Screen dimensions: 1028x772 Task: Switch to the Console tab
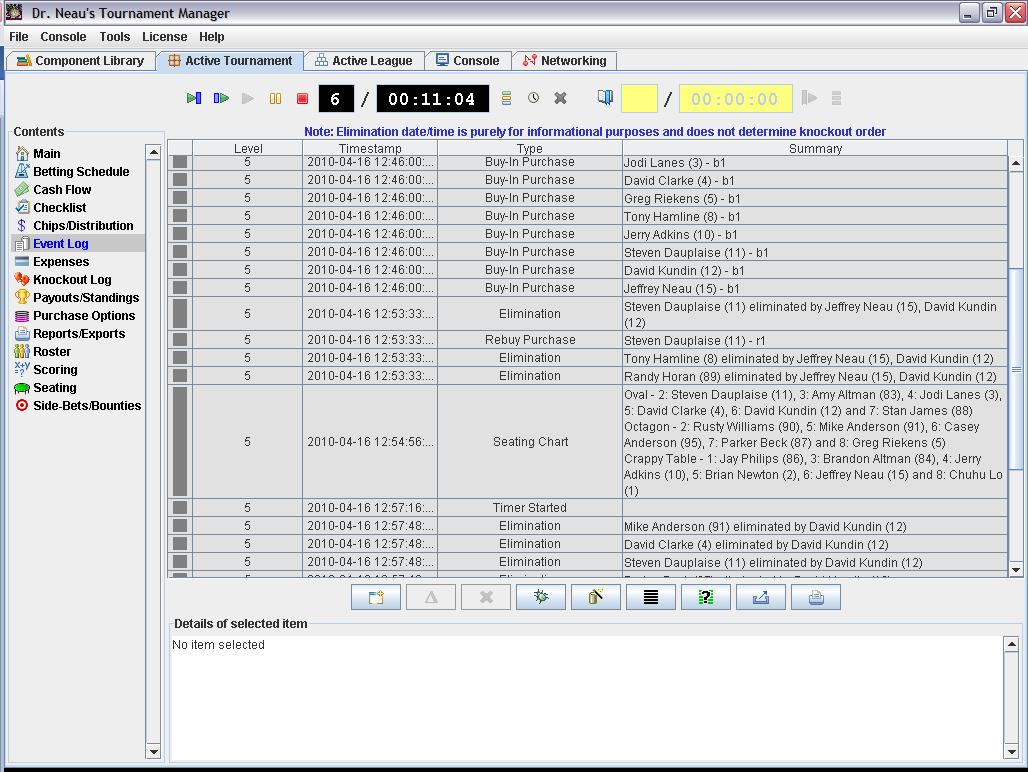pyautogui.click(x=468, y=61)
